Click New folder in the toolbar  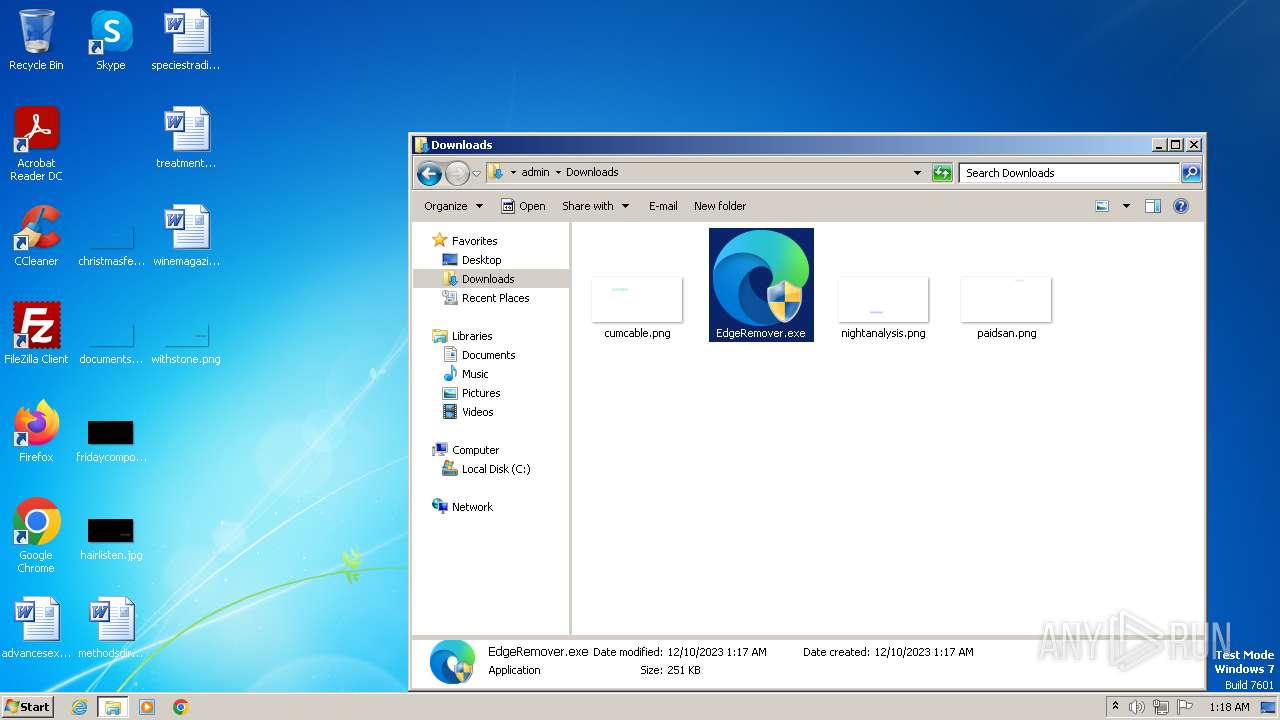720,206
